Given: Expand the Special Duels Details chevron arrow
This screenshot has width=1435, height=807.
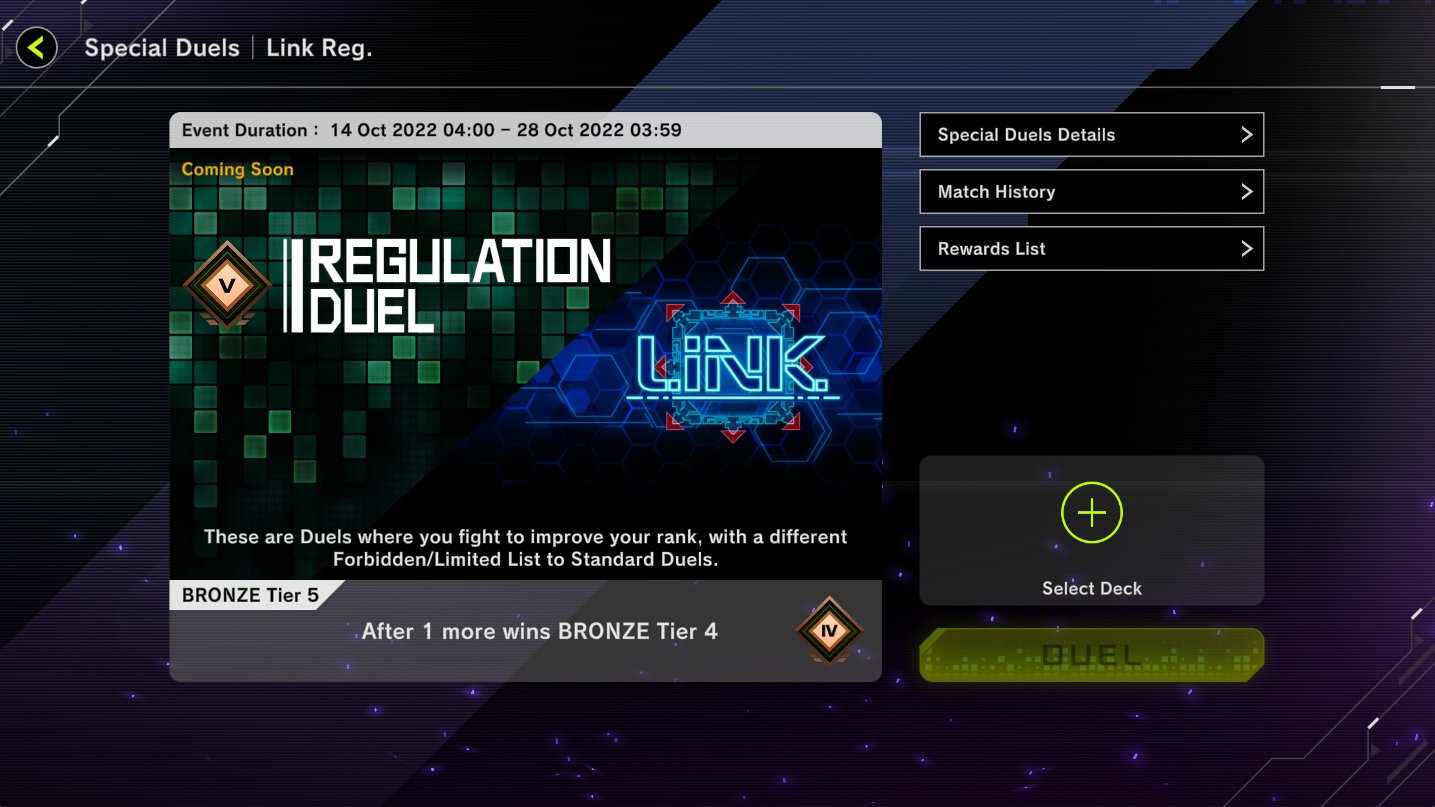Looking at the screenshot, I should tap(1246, 135).
